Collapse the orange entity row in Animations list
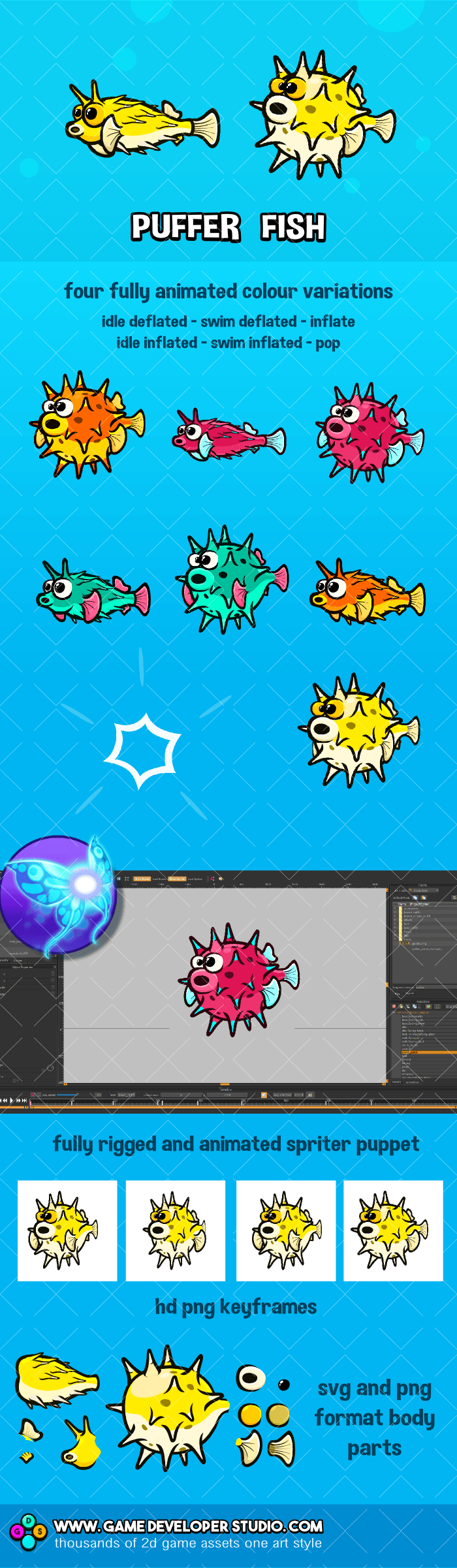 click(393, 1012)
